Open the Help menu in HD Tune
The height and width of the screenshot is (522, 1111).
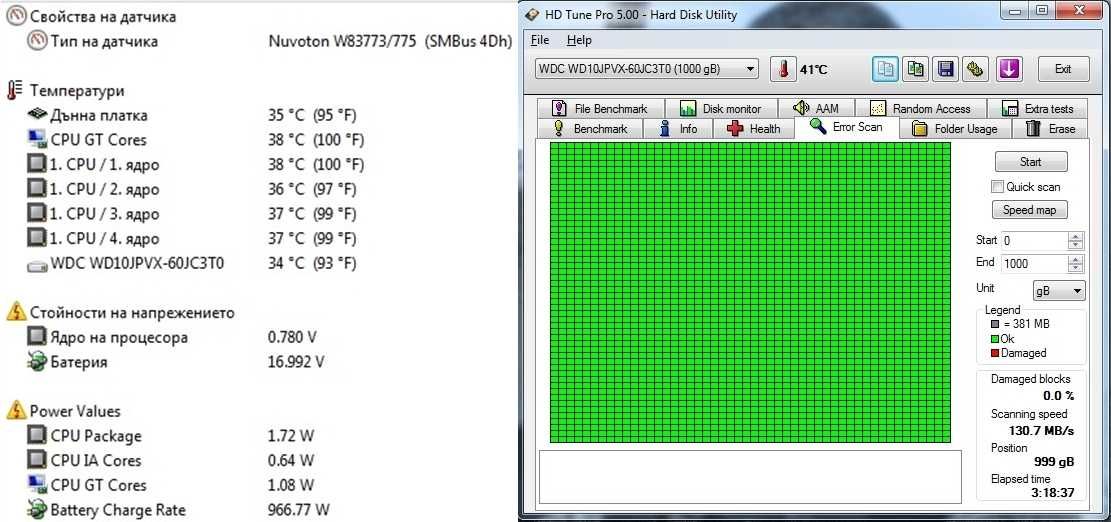[580, 40]
